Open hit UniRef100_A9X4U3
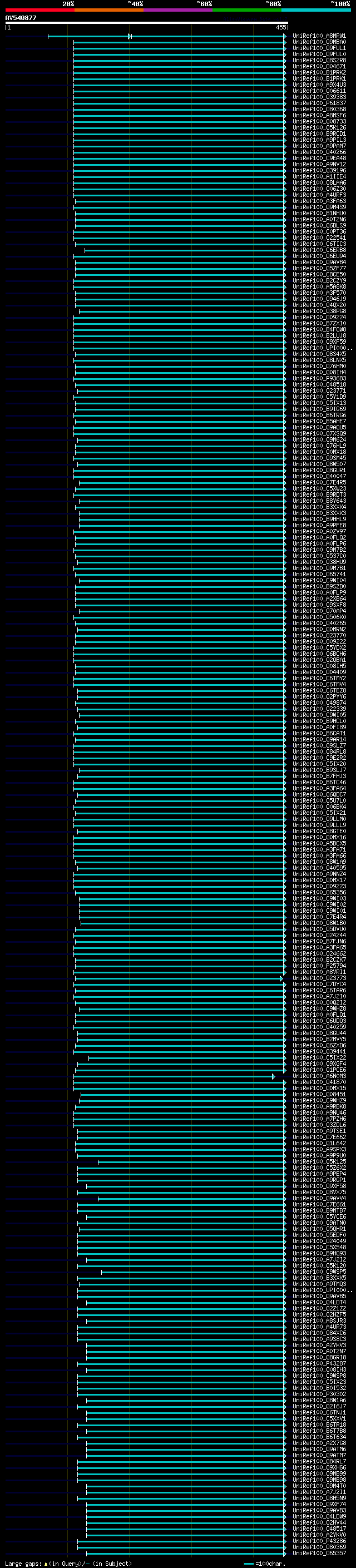Viewport: 356px width, 1568px height. (x=319, y=85)
